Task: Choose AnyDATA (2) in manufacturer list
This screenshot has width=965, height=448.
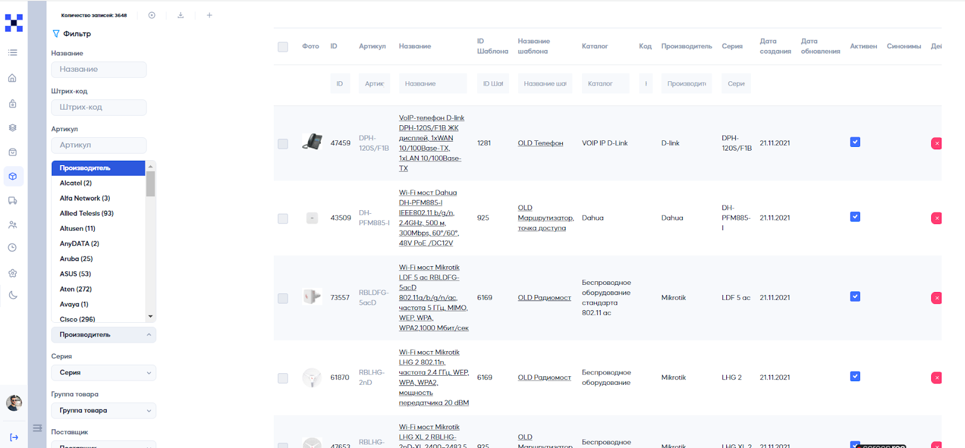Action: (98, 244)
